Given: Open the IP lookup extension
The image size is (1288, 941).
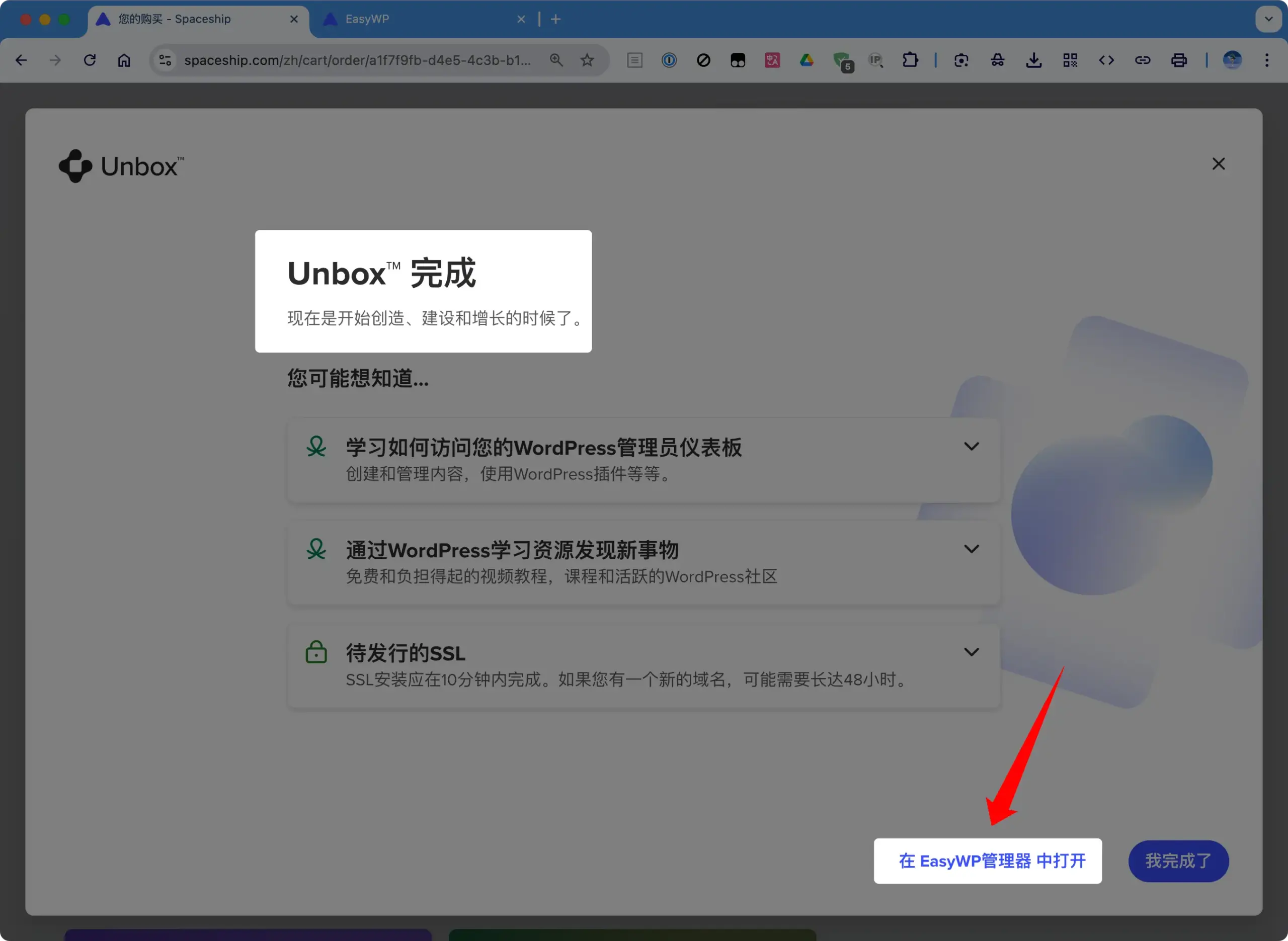Looking at the screenshot, I should (875, 60).
